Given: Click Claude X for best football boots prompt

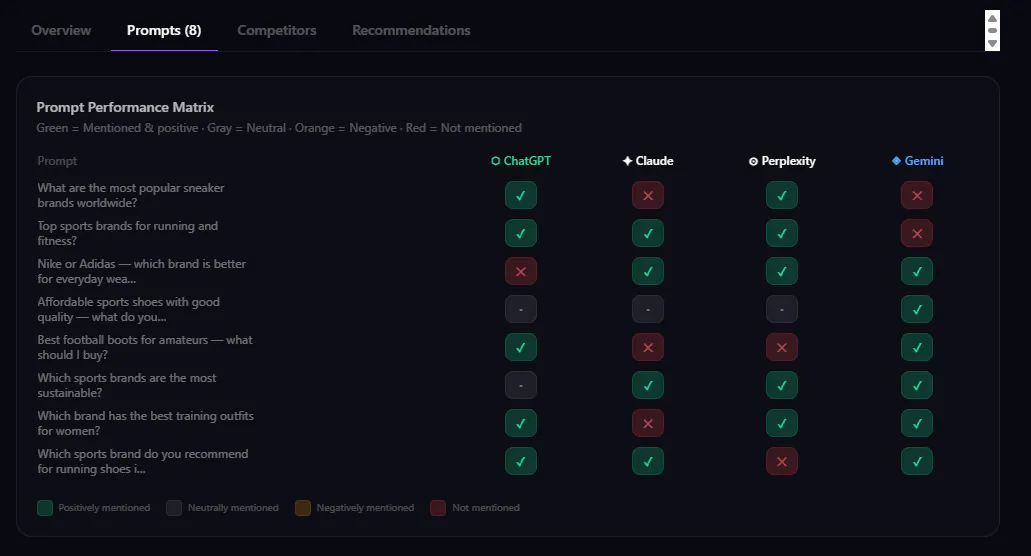Looking at the screenshot, I should 648,348.
